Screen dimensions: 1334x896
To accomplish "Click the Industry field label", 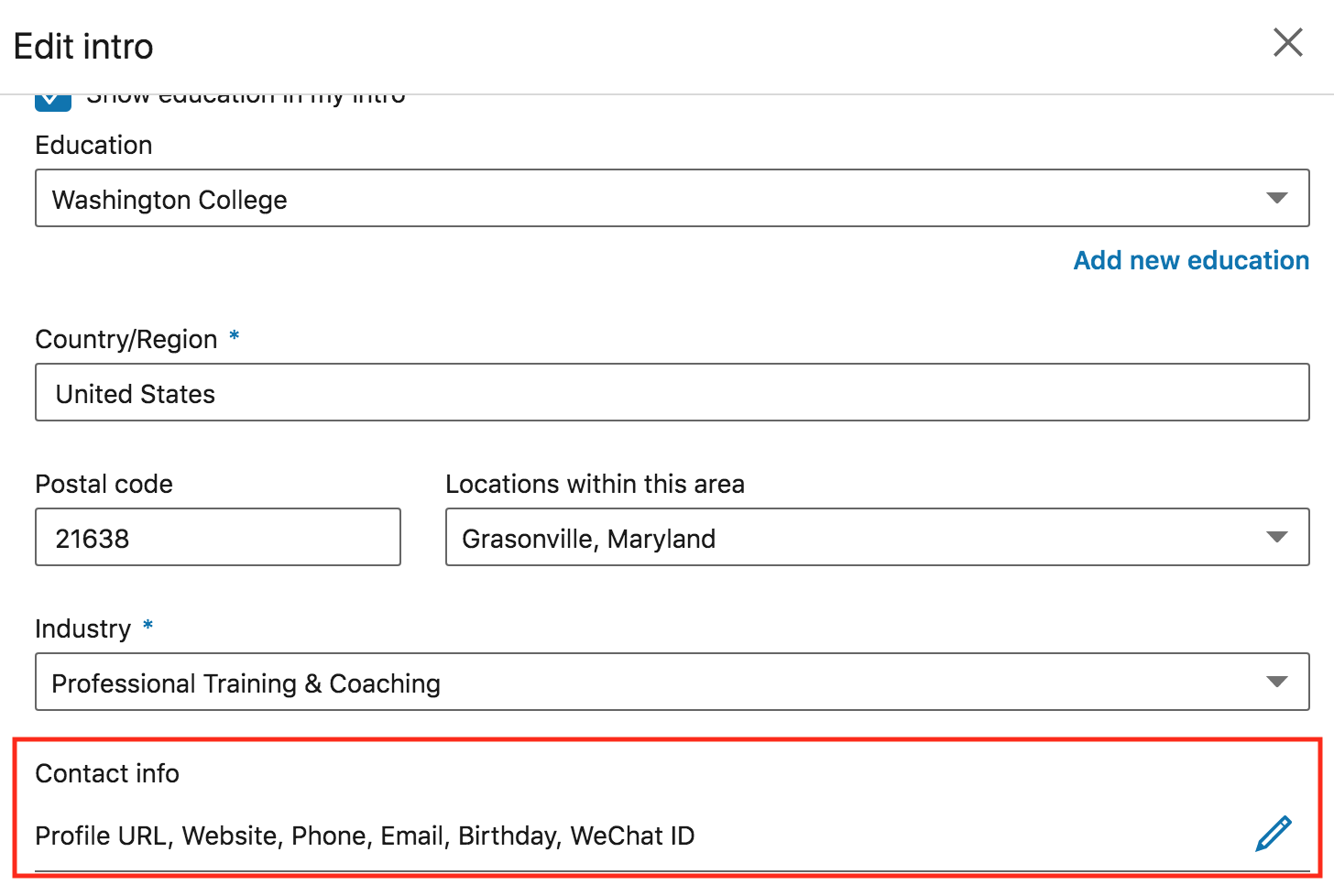I will tap(83, 629).
